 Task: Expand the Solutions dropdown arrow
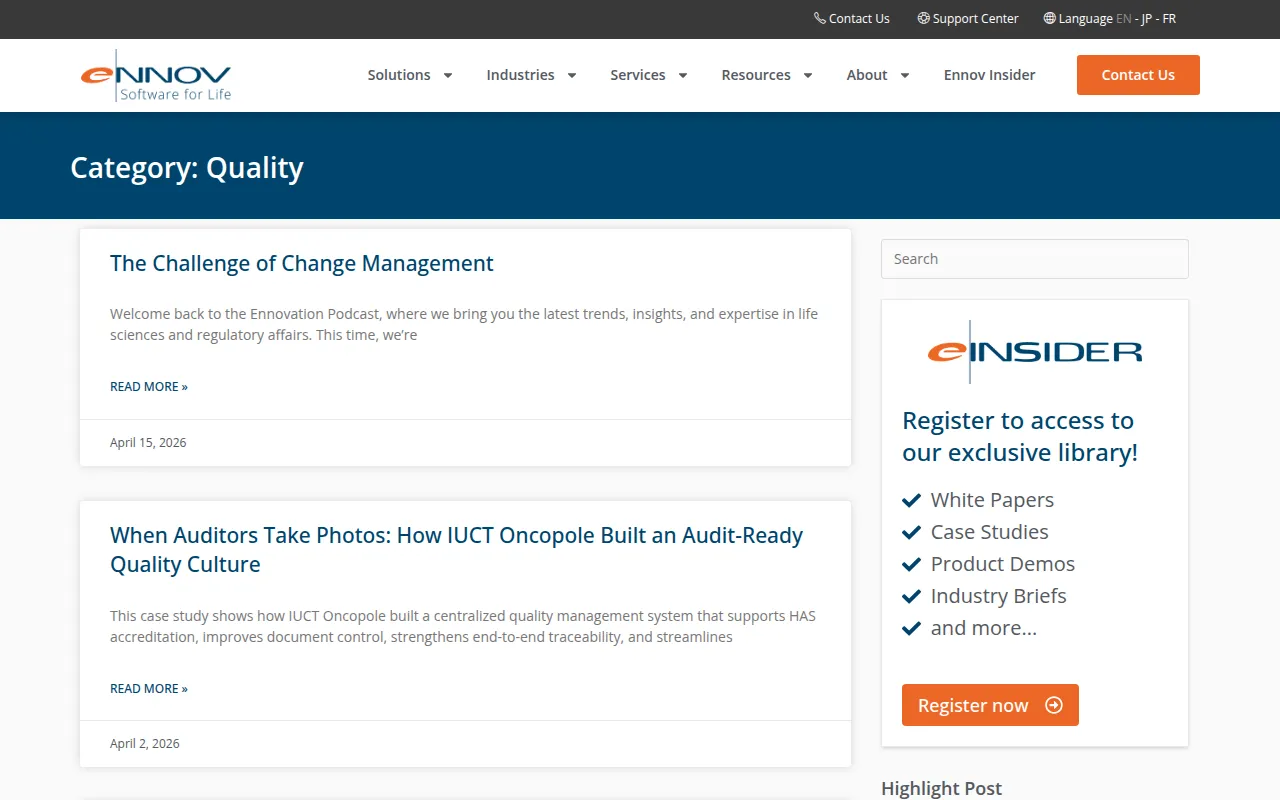pyautogui.click(x=448, y=75)
